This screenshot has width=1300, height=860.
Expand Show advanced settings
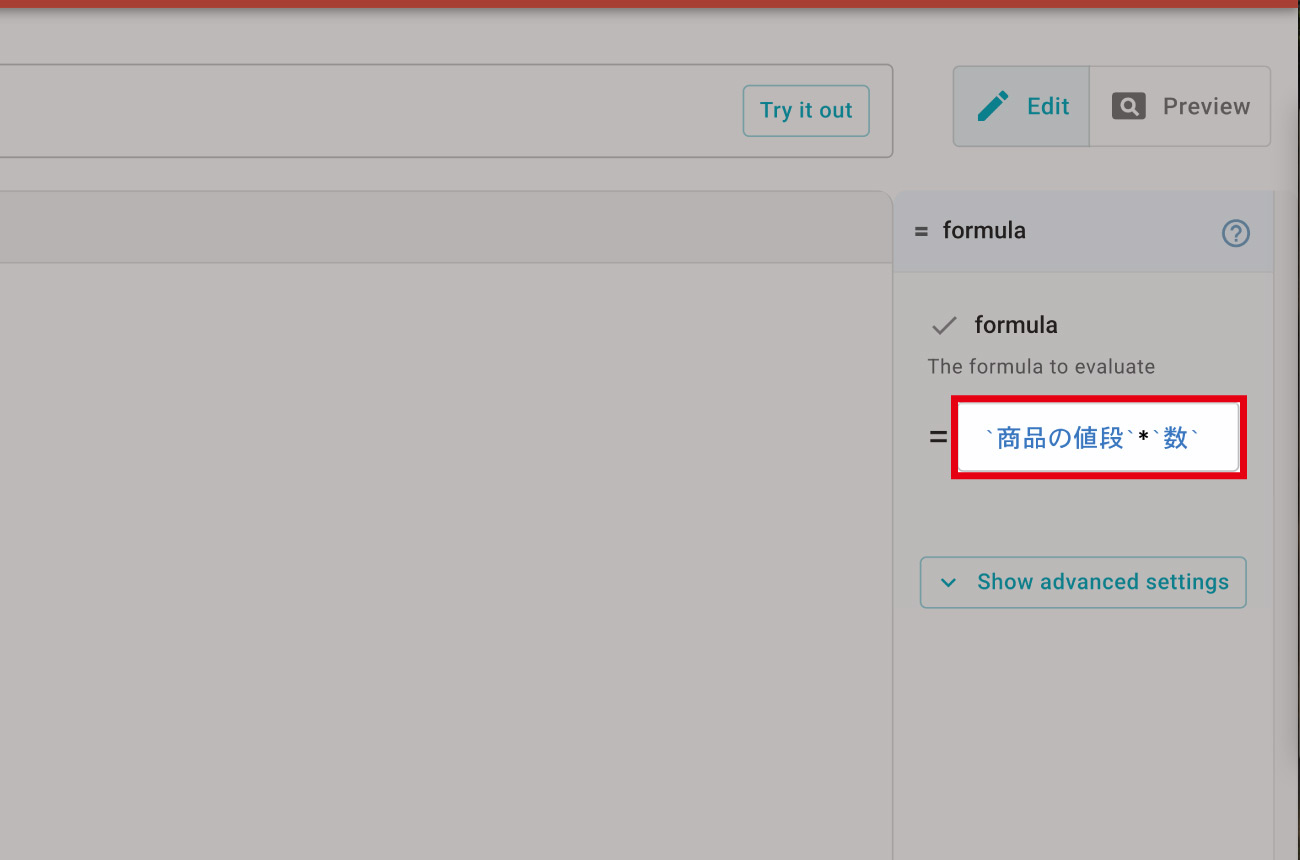tap(1083, 582)
